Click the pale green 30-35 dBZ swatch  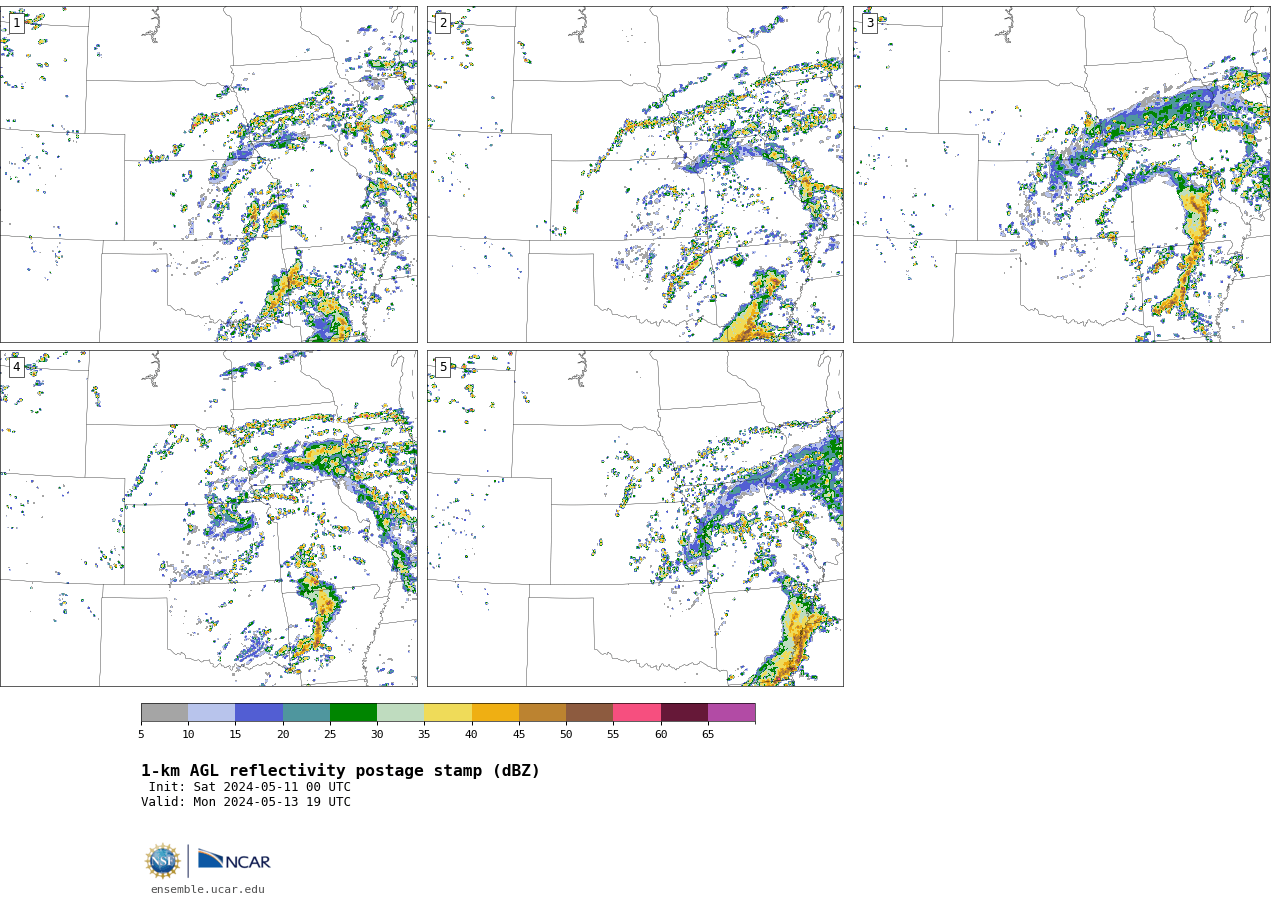coord(401,712)
